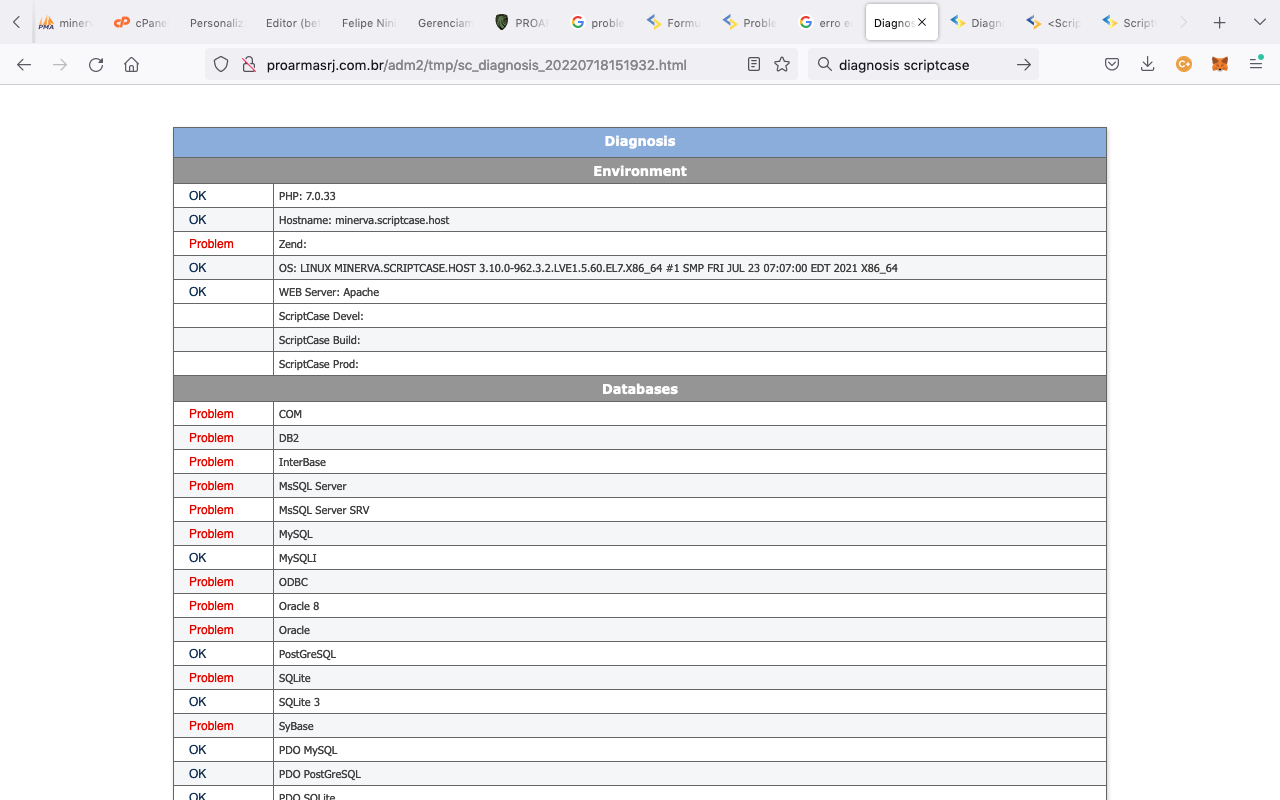Switch to the Google erro e tab
1280x800 pixels.
point(826,22)
